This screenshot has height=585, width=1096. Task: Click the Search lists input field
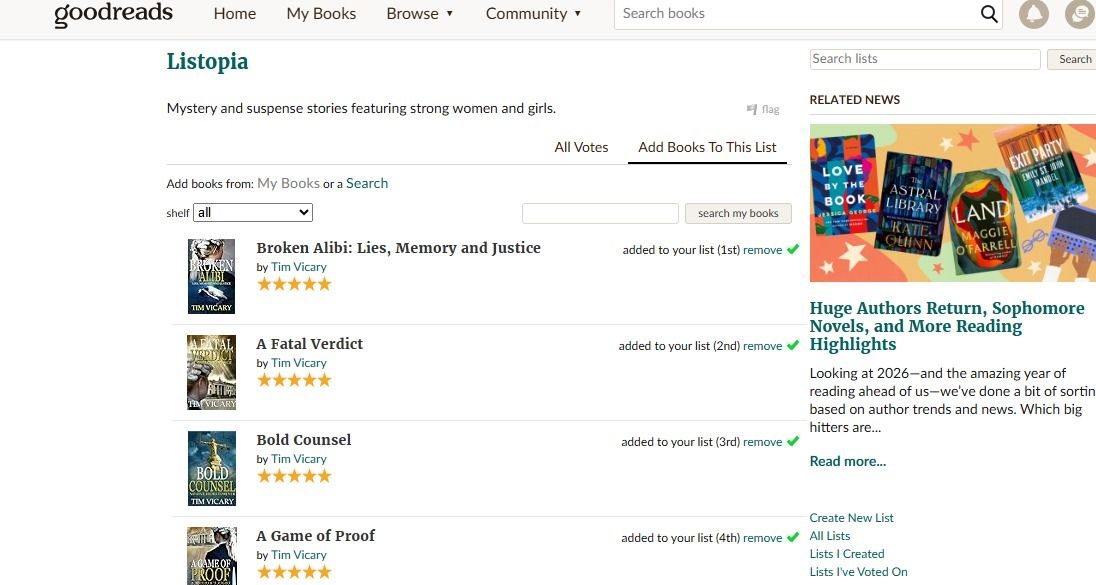click(924, 59)
